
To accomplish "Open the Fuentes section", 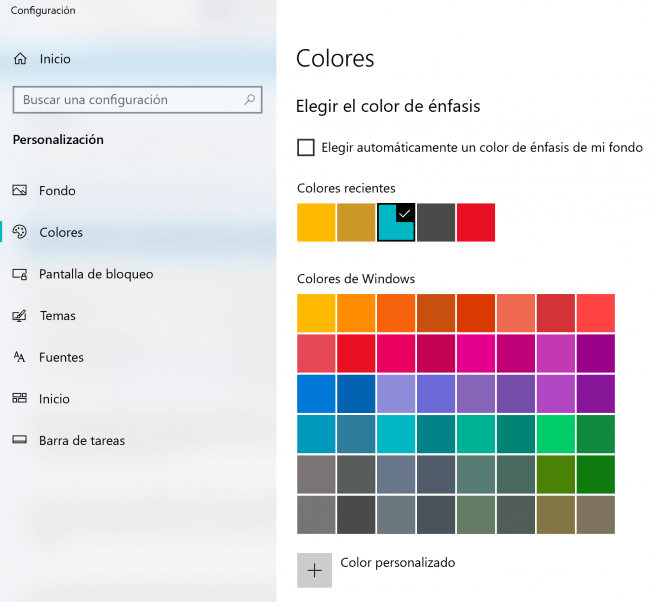I will coord(61,357).
